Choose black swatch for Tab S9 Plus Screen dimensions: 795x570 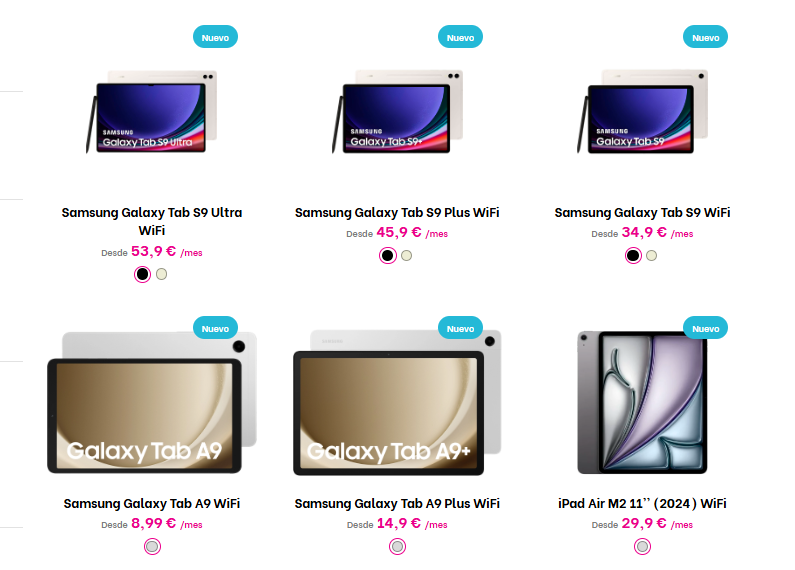pos(388,256)
